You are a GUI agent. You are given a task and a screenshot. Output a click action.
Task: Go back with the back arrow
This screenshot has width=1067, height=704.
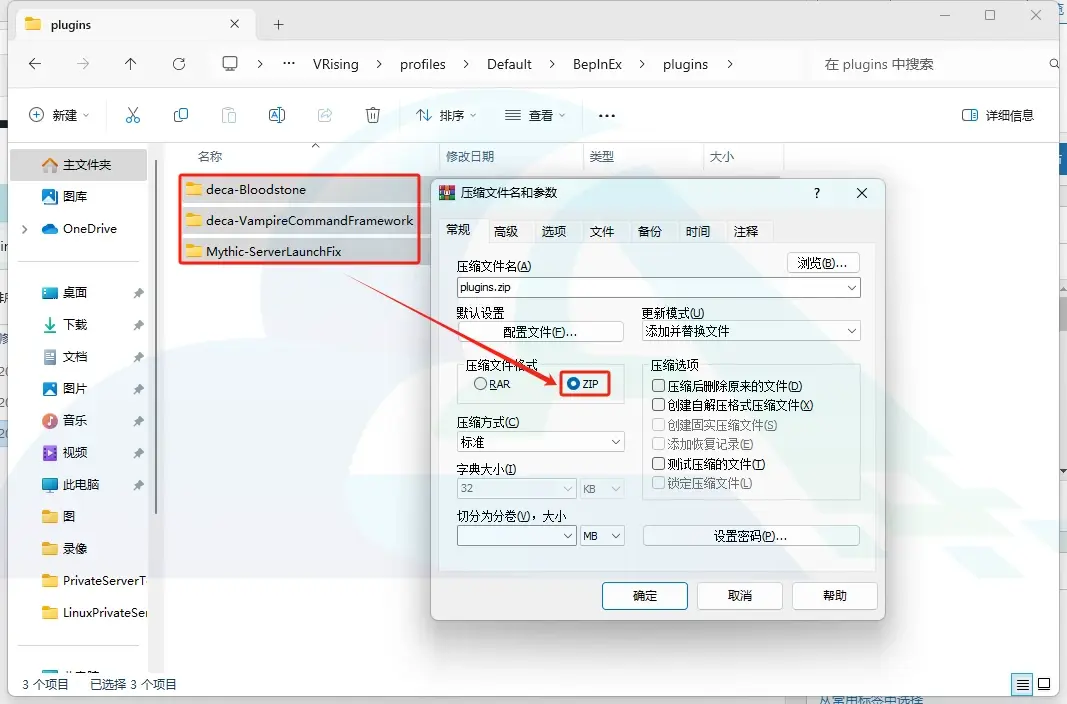point(35,64)
